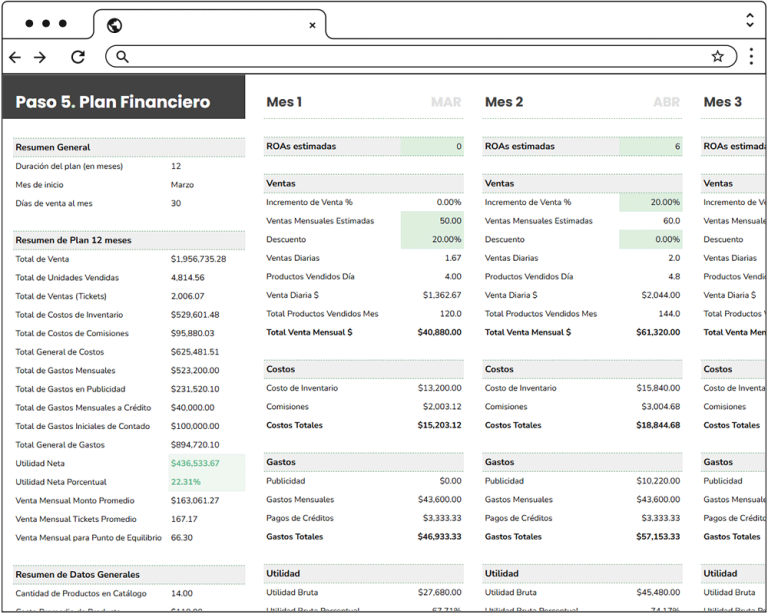Viewport: 768px width, 614px height.
Task: Click the browser back arrow
Action: (x=15, y=57)
